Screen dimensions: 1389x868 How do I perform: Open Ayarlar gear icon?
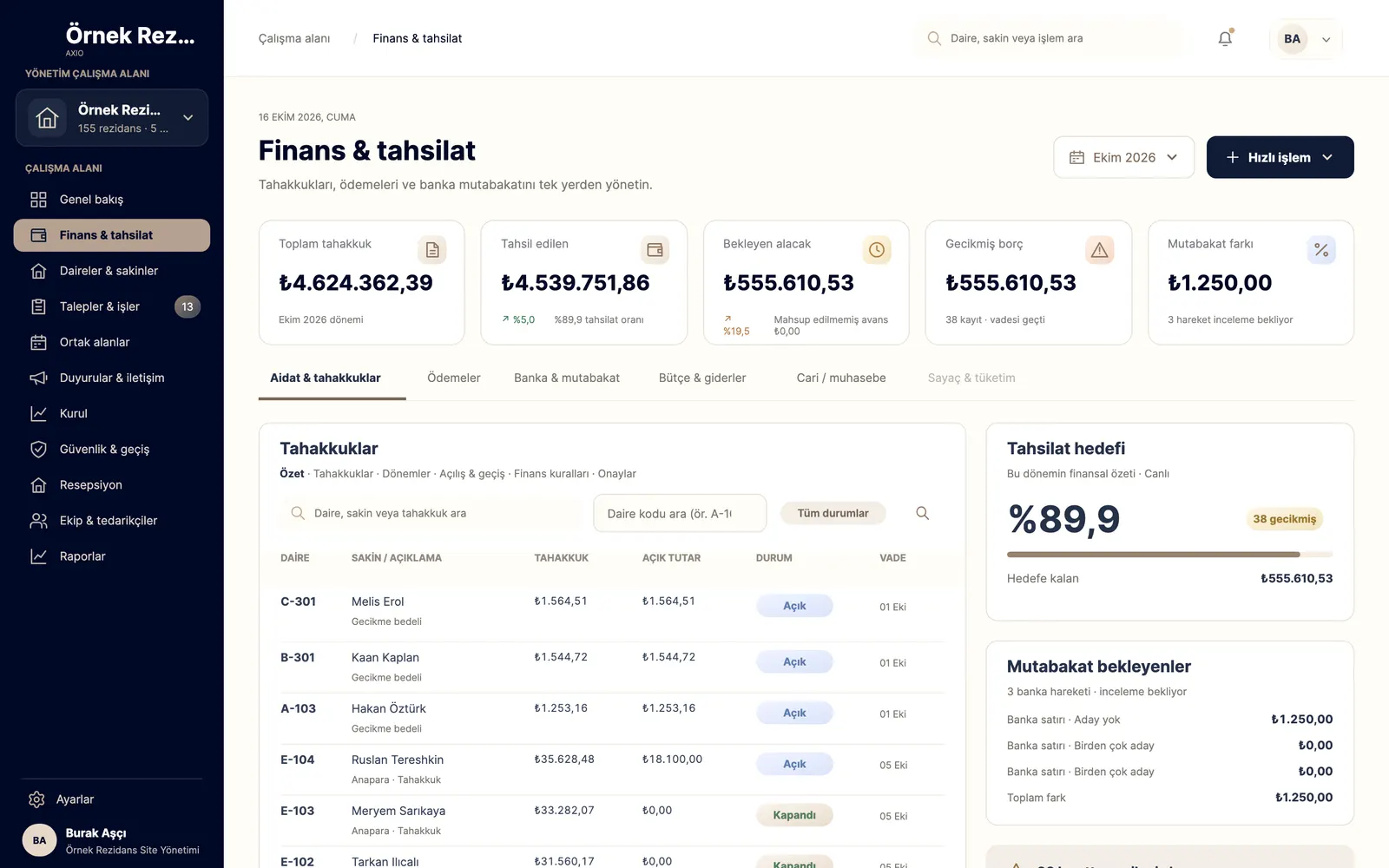tap(36, 799)
